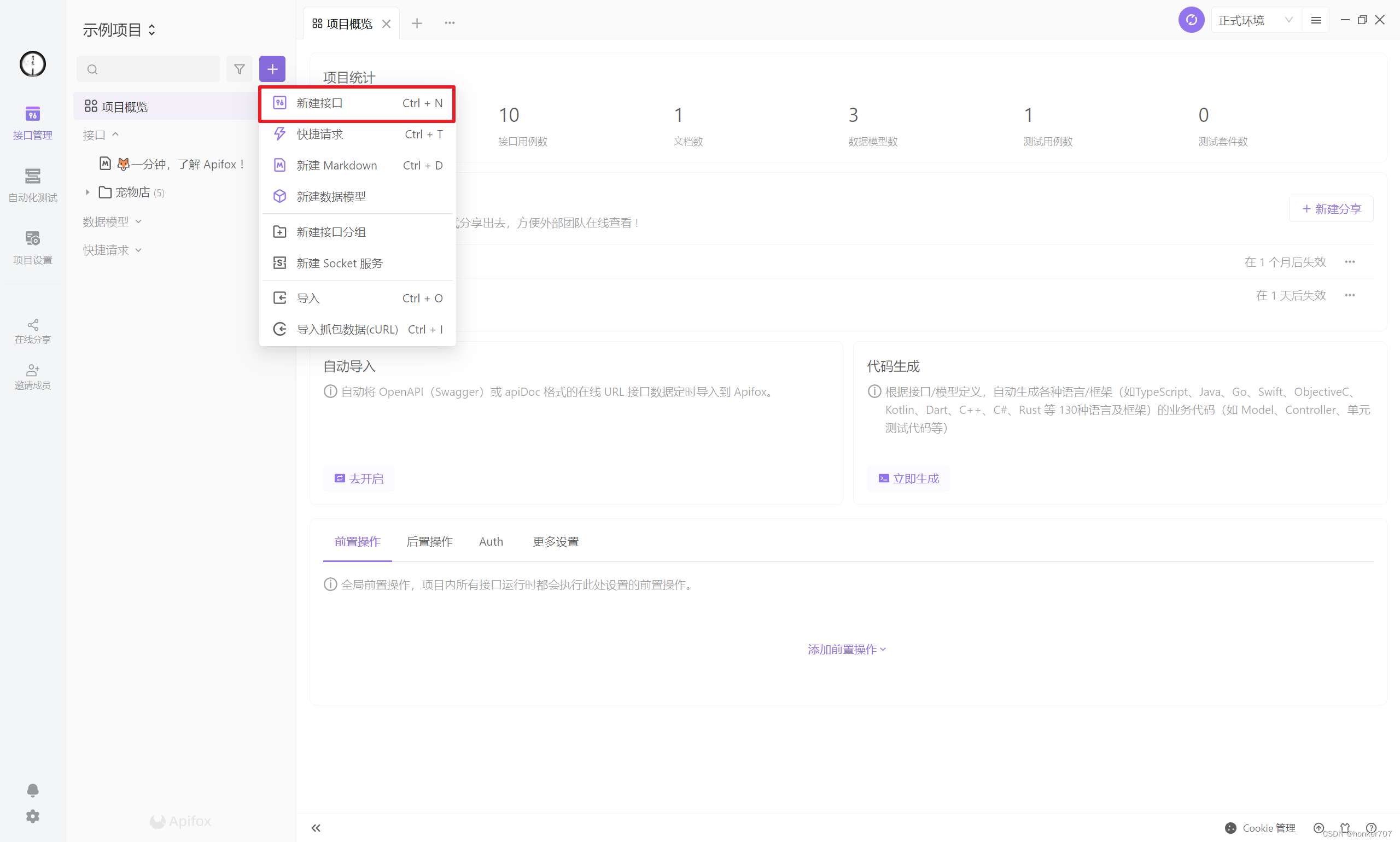Collapse the sidebar with double chevron

click(x=316, y=828)
